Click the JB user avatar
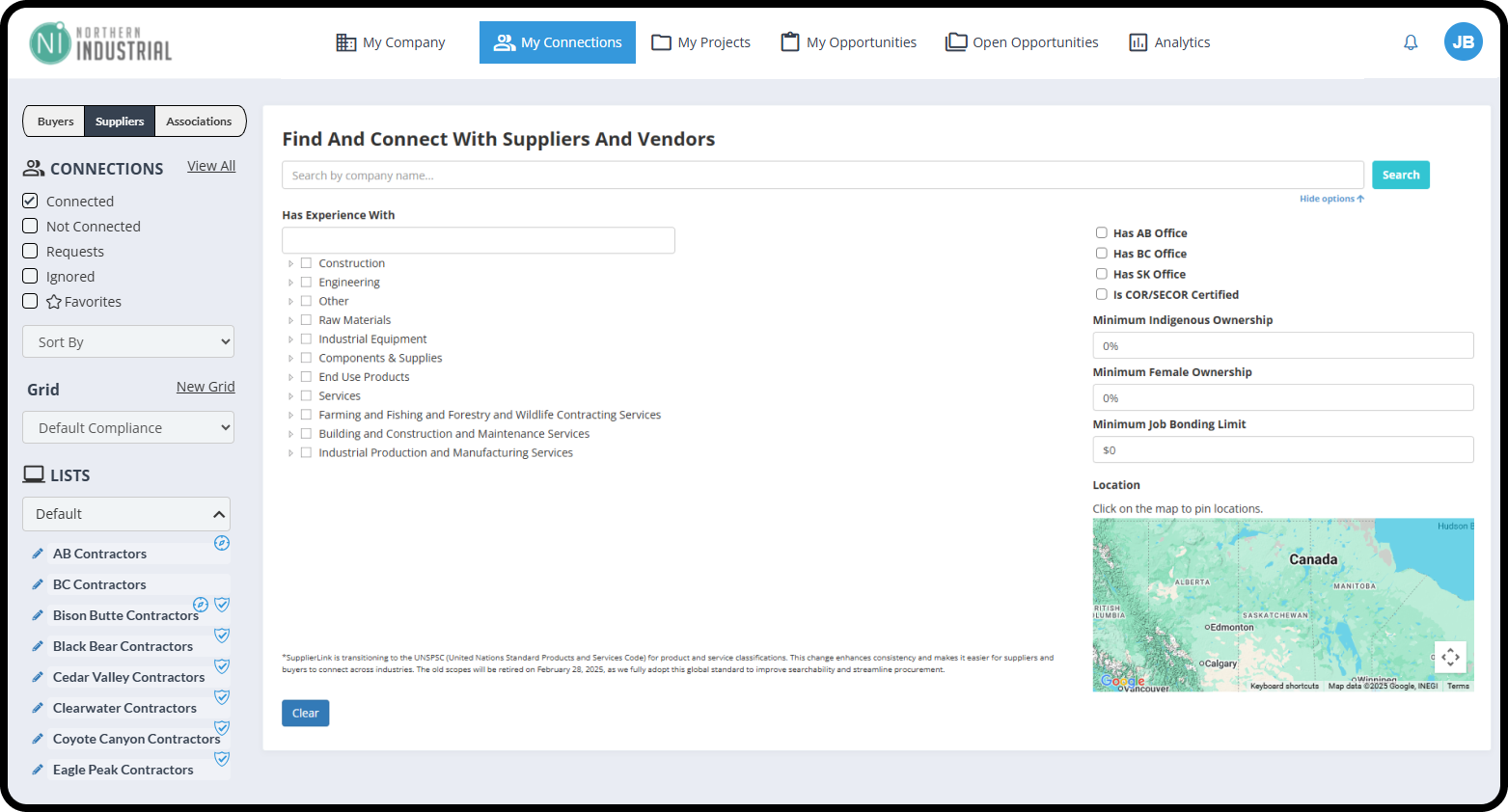 1463,41
